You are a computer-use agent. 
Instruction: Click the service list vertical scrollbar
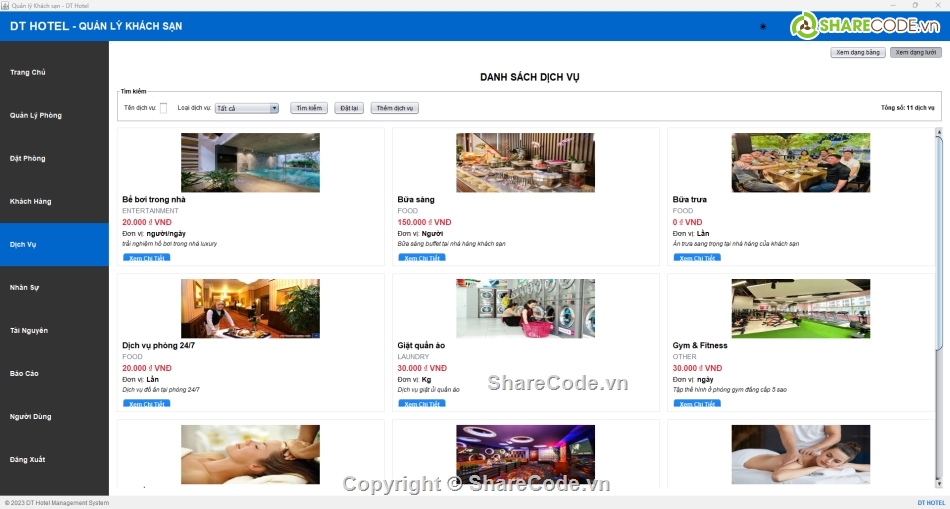939,242
